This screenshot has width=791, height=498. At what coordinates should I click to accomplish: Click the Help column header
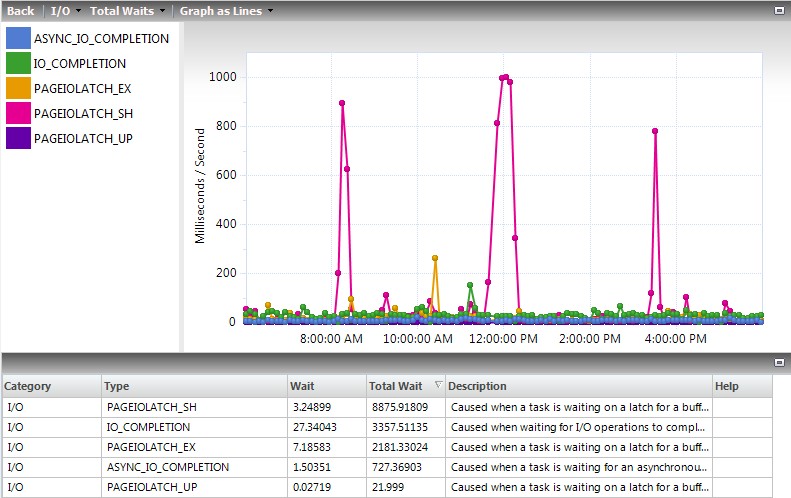740,386
